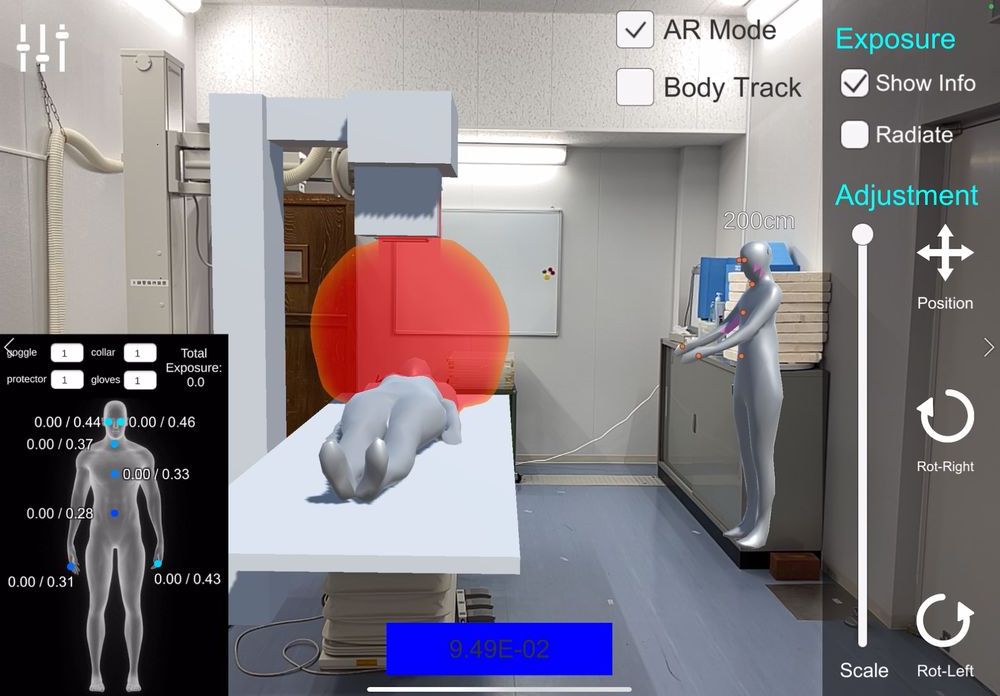Click the goggle value input field
The image size is (1000, 696).
coord(67,353)
